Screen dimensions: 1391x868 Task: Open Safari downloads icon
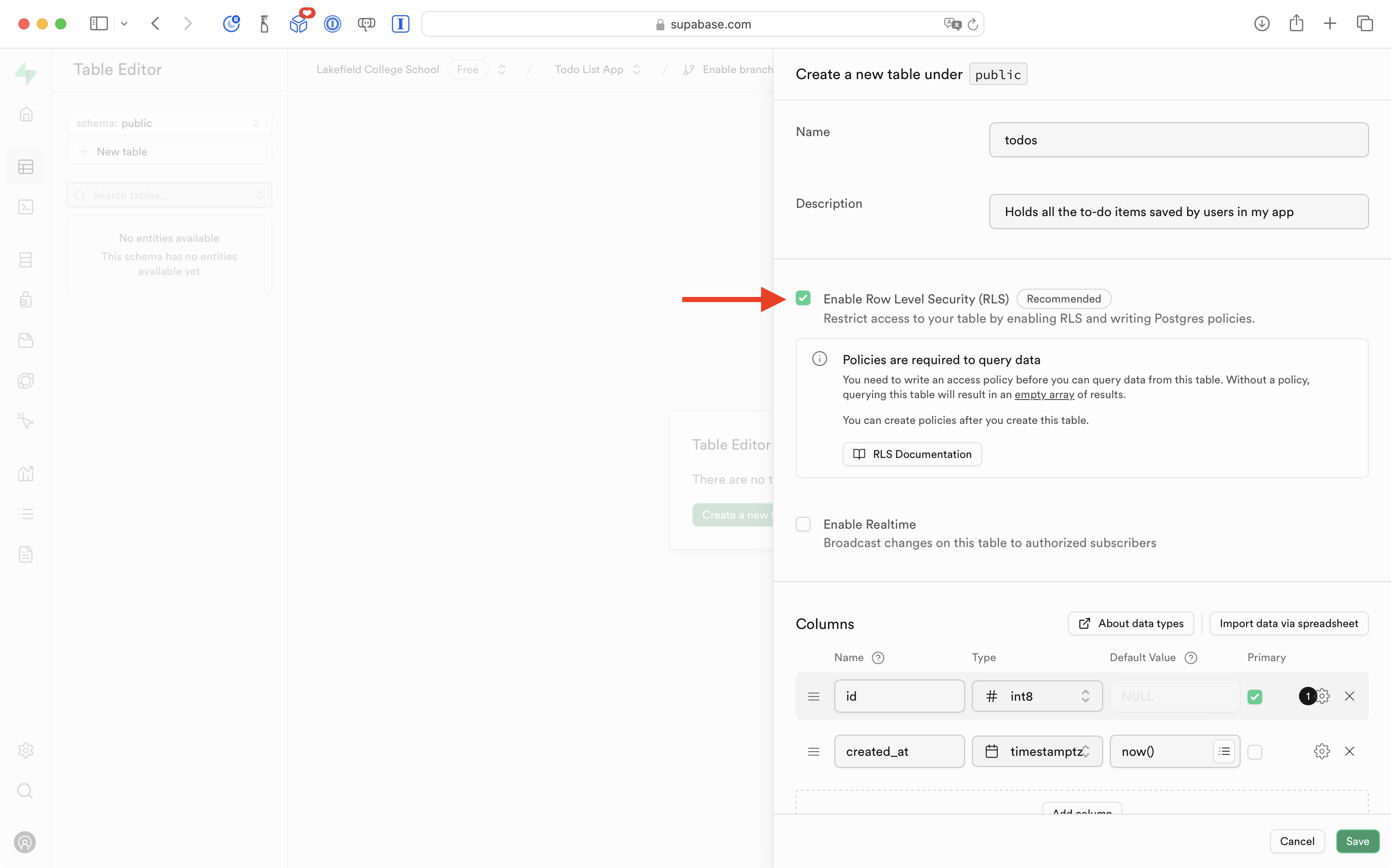[1261, 23]
